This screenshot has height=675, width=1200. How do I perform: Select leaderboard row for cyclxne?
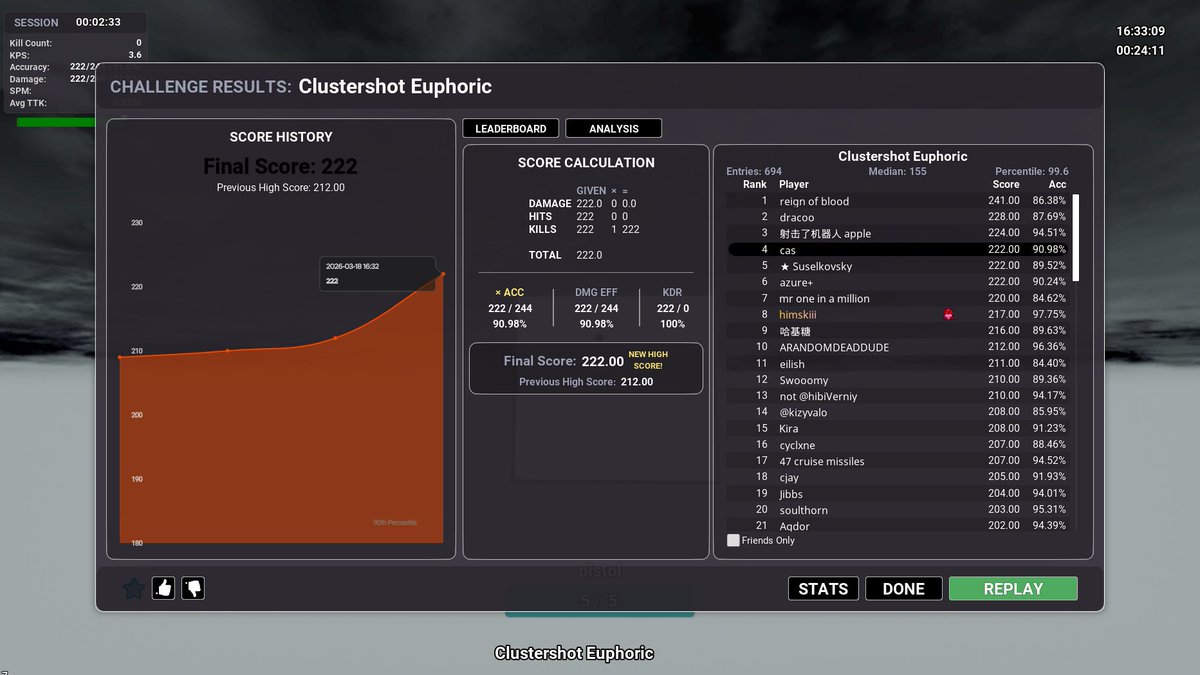pyautogui.click(x=898, y=445)
